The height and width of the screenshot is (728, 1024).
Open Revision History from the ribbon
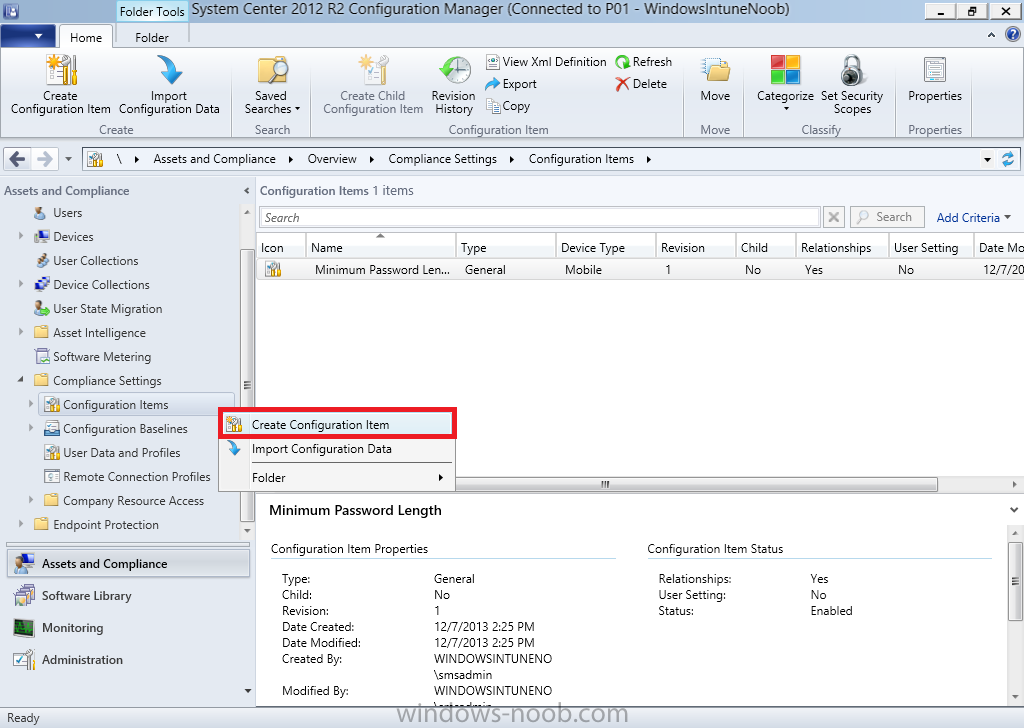point(454,85)
